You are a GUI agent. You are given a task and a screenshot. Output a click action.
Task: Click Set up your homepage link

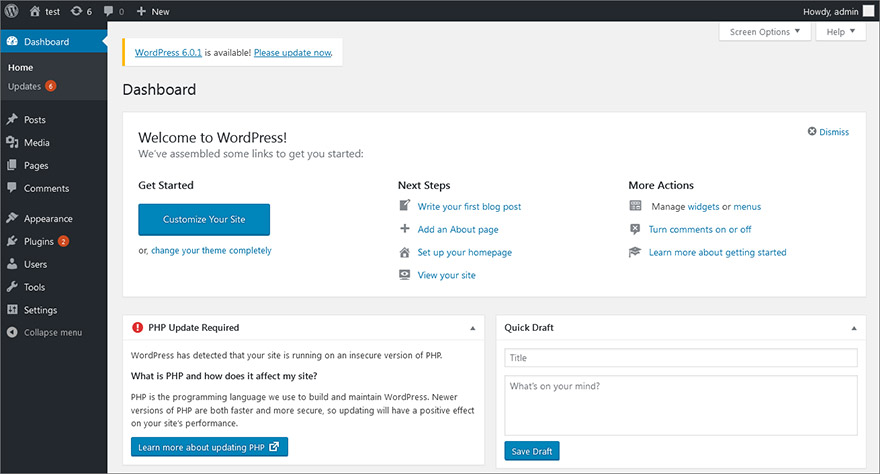pyautogui.click(x=465, y=252)
